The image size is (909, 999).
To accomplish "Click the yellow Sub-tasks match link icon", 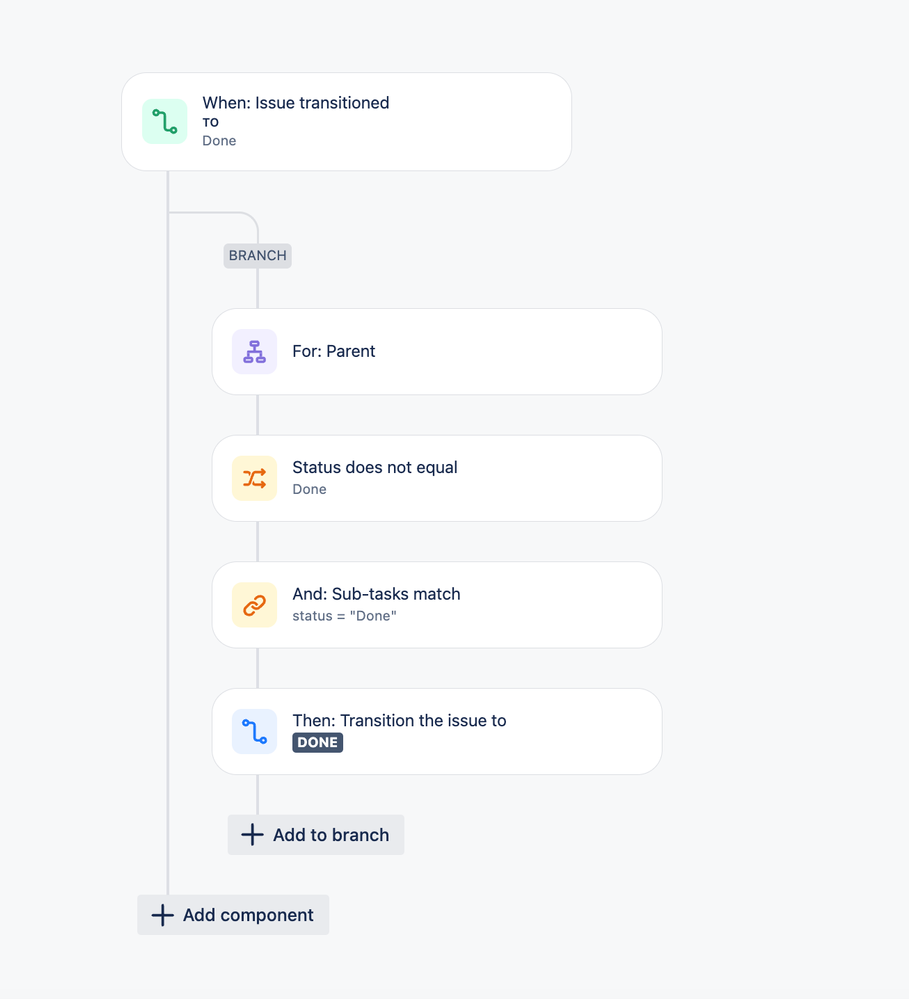I will (254, 604).
